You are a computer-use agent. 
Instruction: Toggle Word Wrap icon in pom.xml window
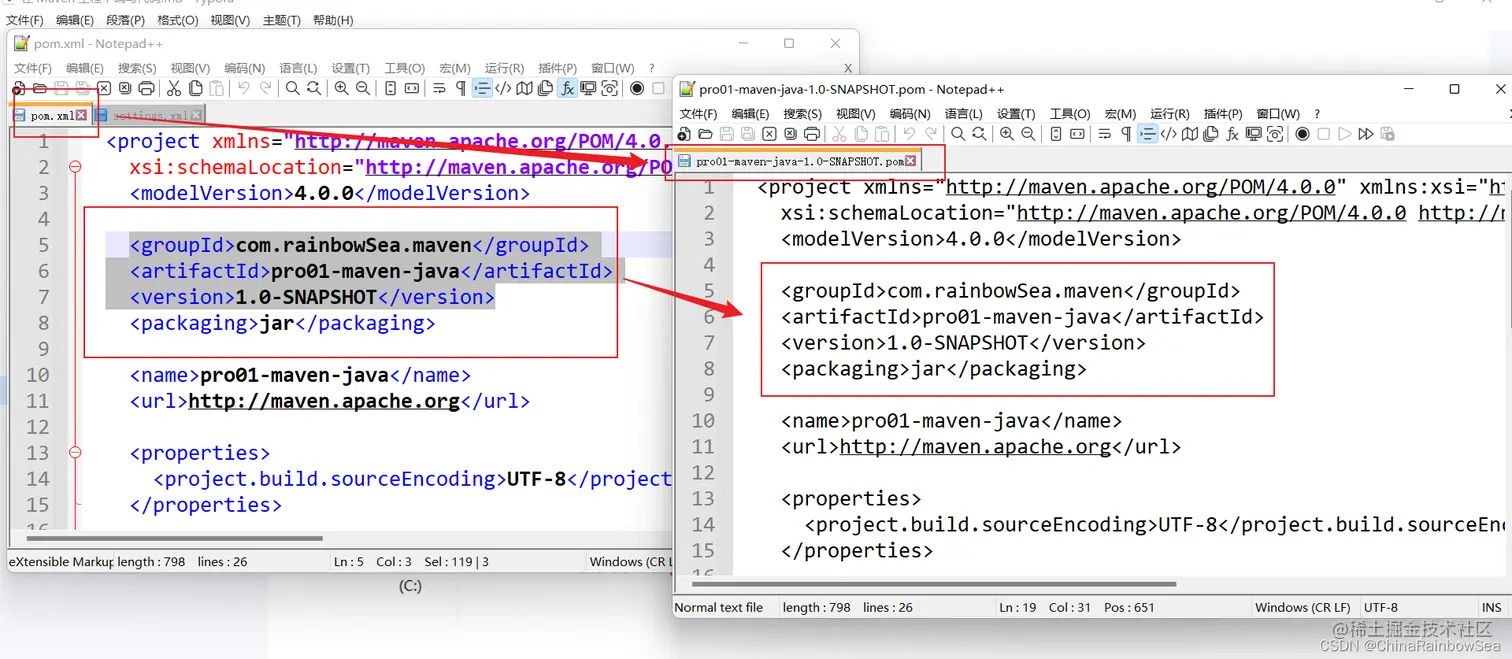(x=439, y=89)
